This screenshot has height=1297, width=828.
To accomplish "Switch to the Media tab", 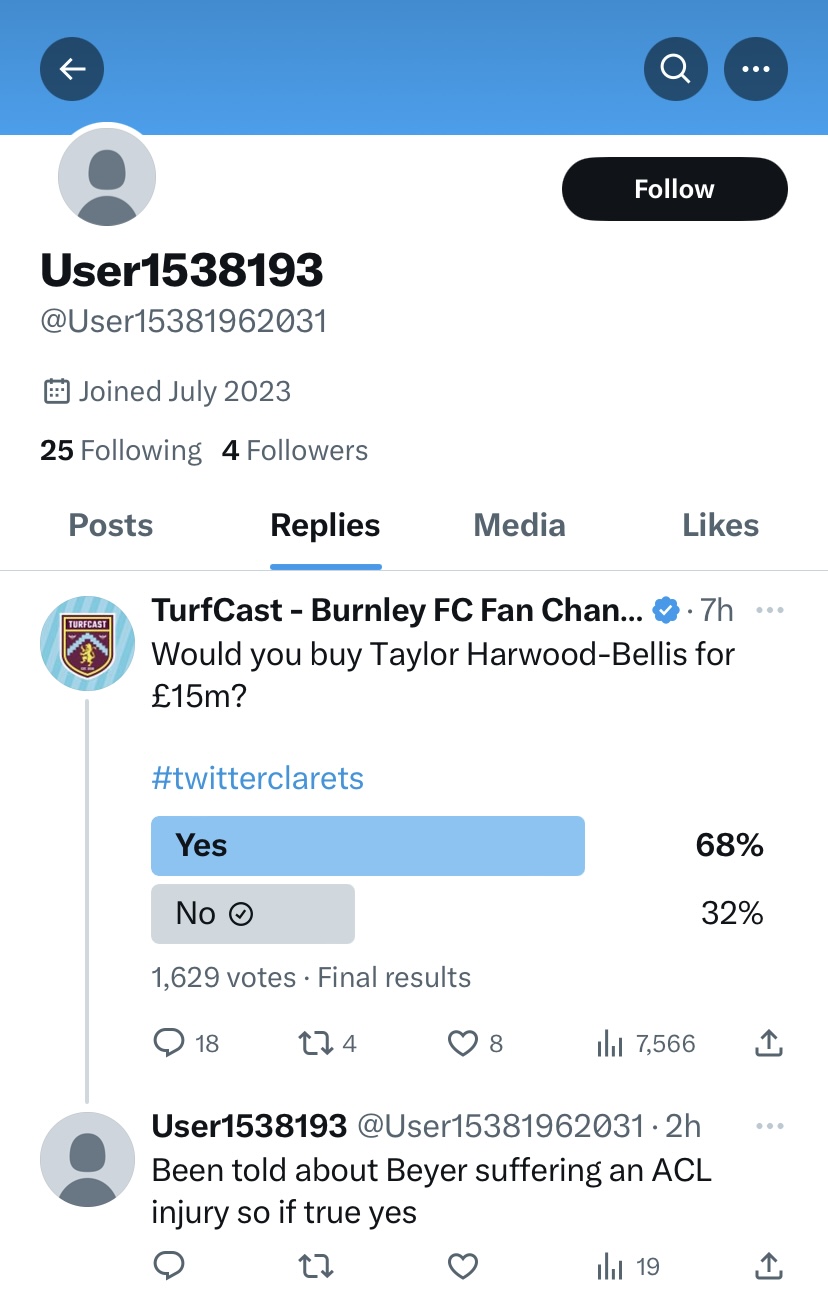I will [x=519, y=526].
